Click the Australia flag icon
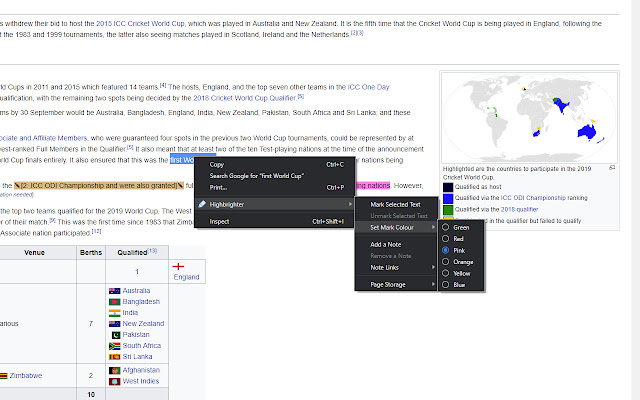640x400 pixels. (x=114, y=291)
